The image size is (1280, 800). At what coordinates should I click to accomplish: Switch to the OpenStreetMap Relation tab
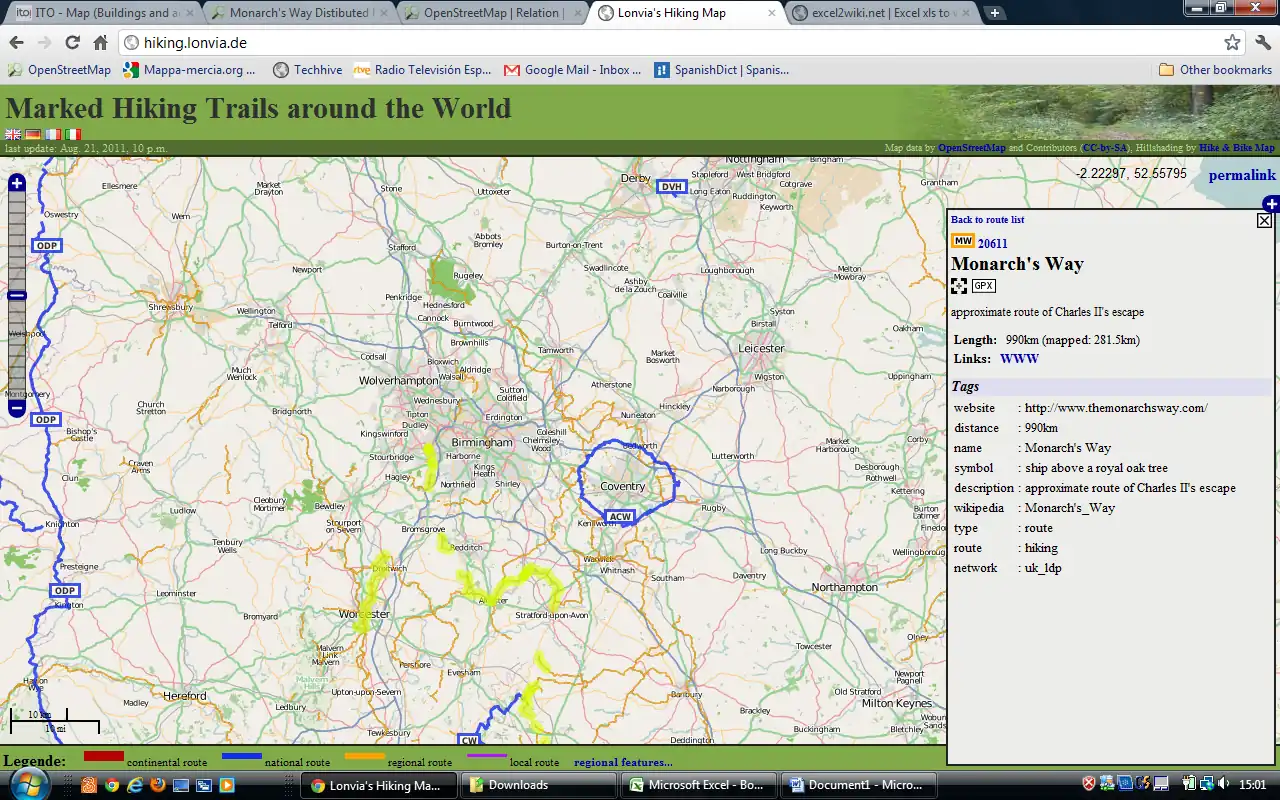(492, 13)
